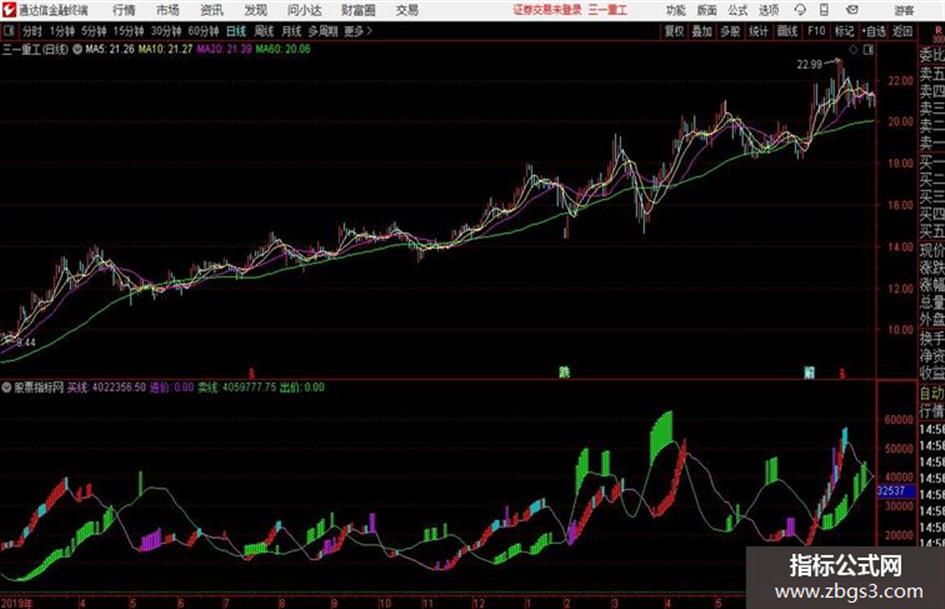The height and width of the screenshot is (609, 945).
Task: Open the 财富圈 menu
Action: [358, 10]
